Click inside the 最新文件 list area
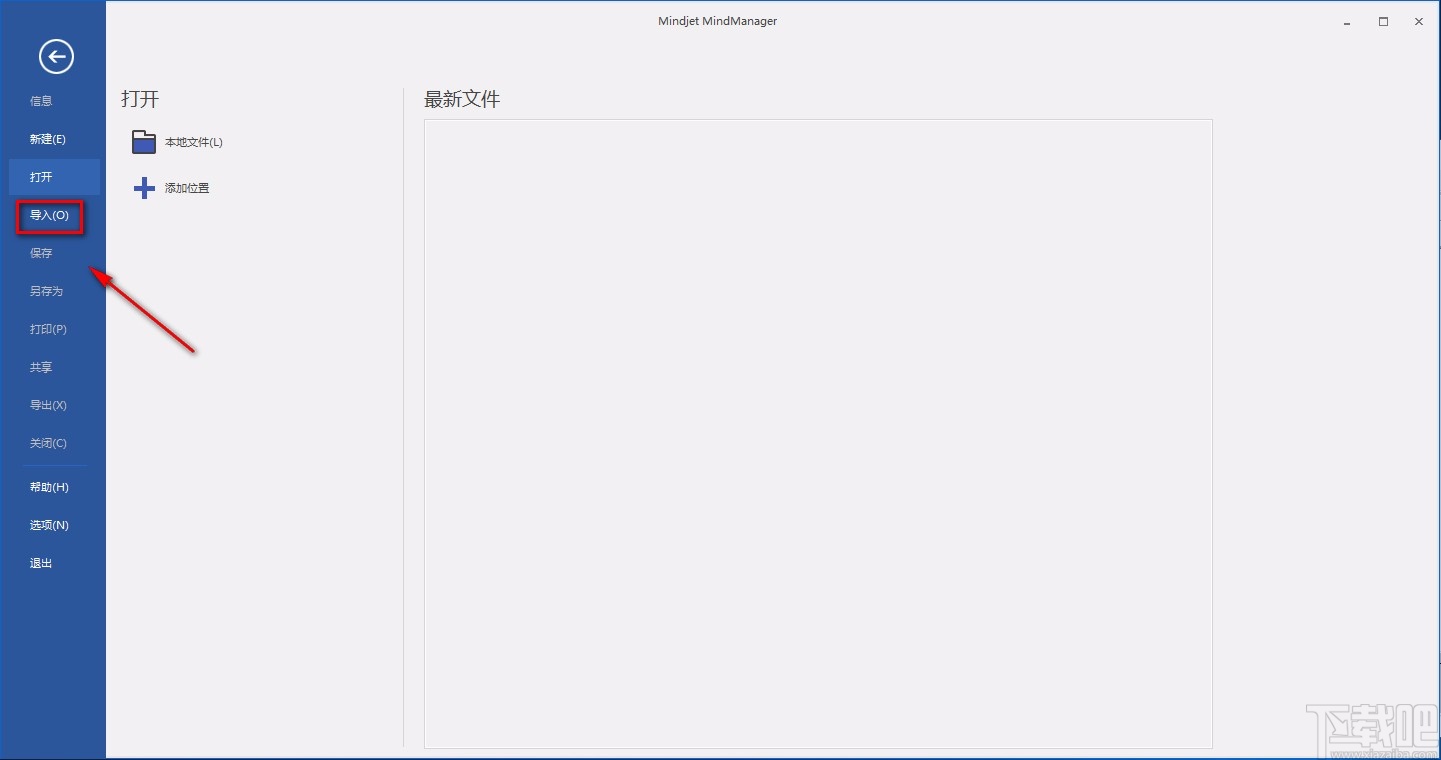Viewport: 1441px width, 760px height. tap(818, 434)
